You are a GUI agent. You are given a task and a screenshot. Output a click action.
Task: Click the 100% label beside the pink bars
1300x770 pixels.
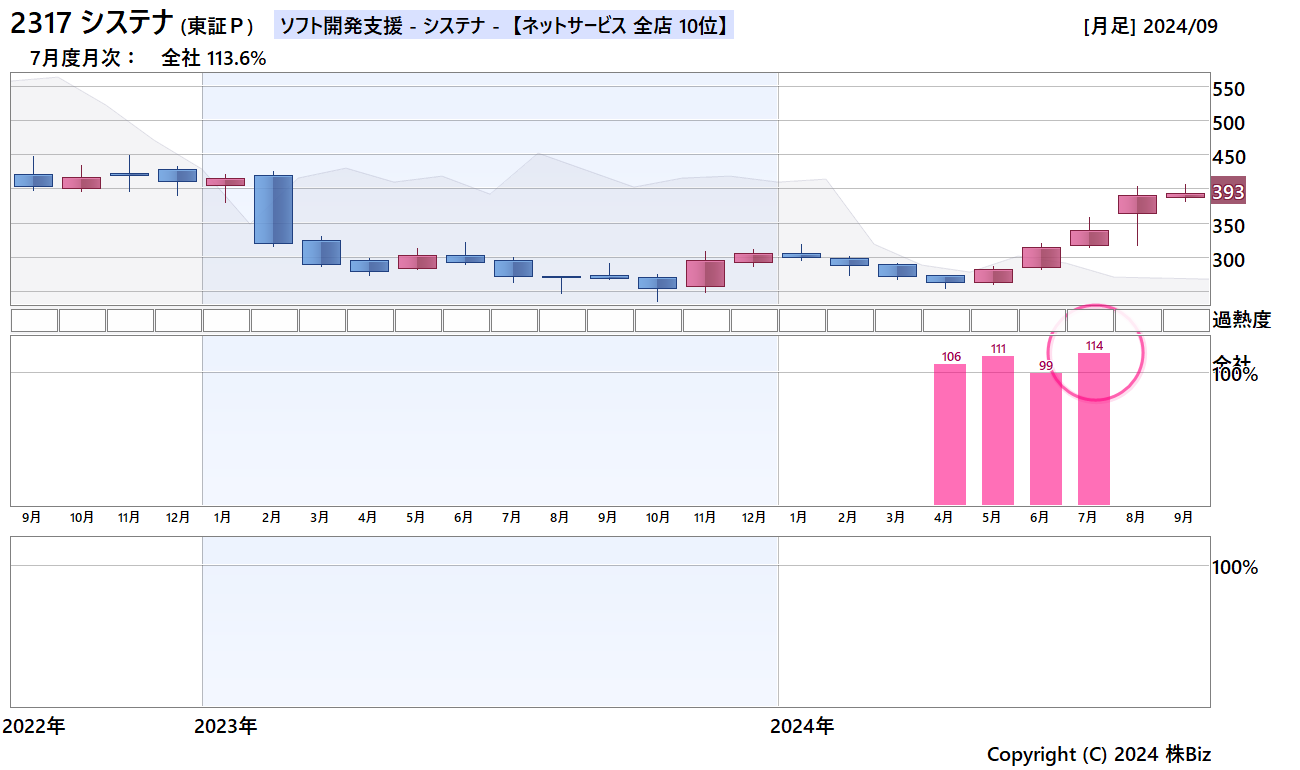coord(1235,374)
